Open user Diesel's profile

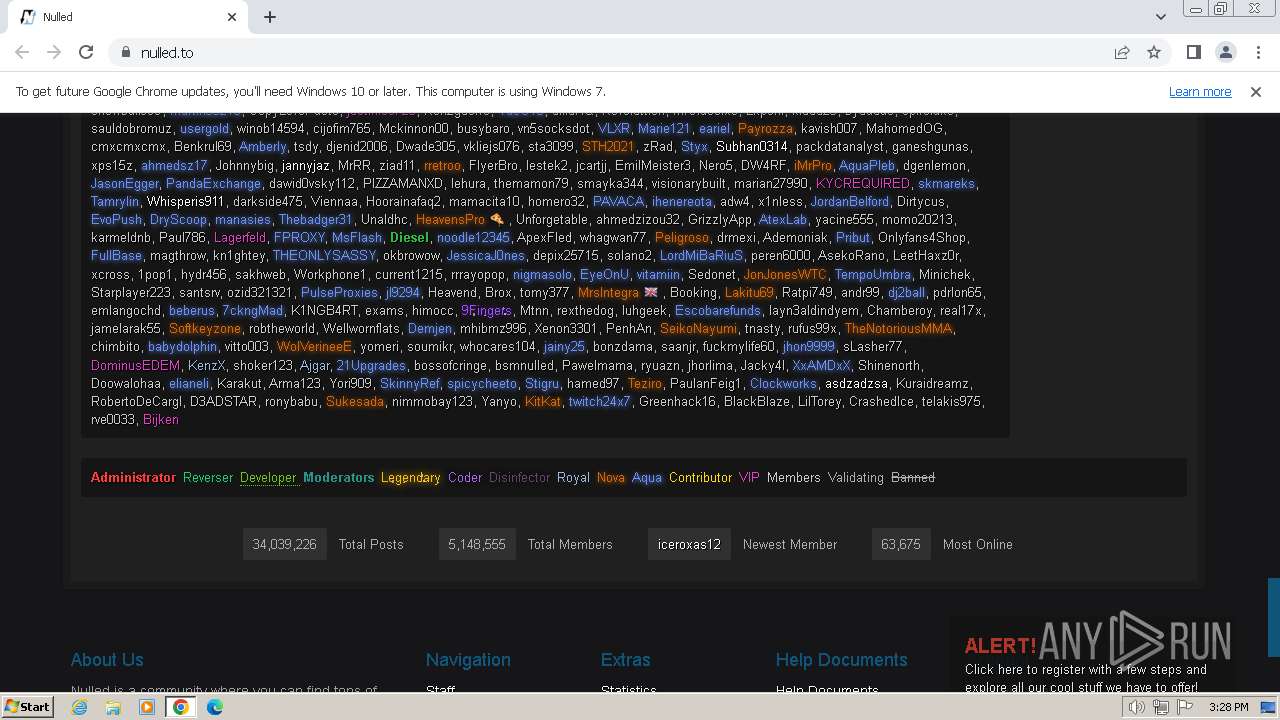(409, 237)
